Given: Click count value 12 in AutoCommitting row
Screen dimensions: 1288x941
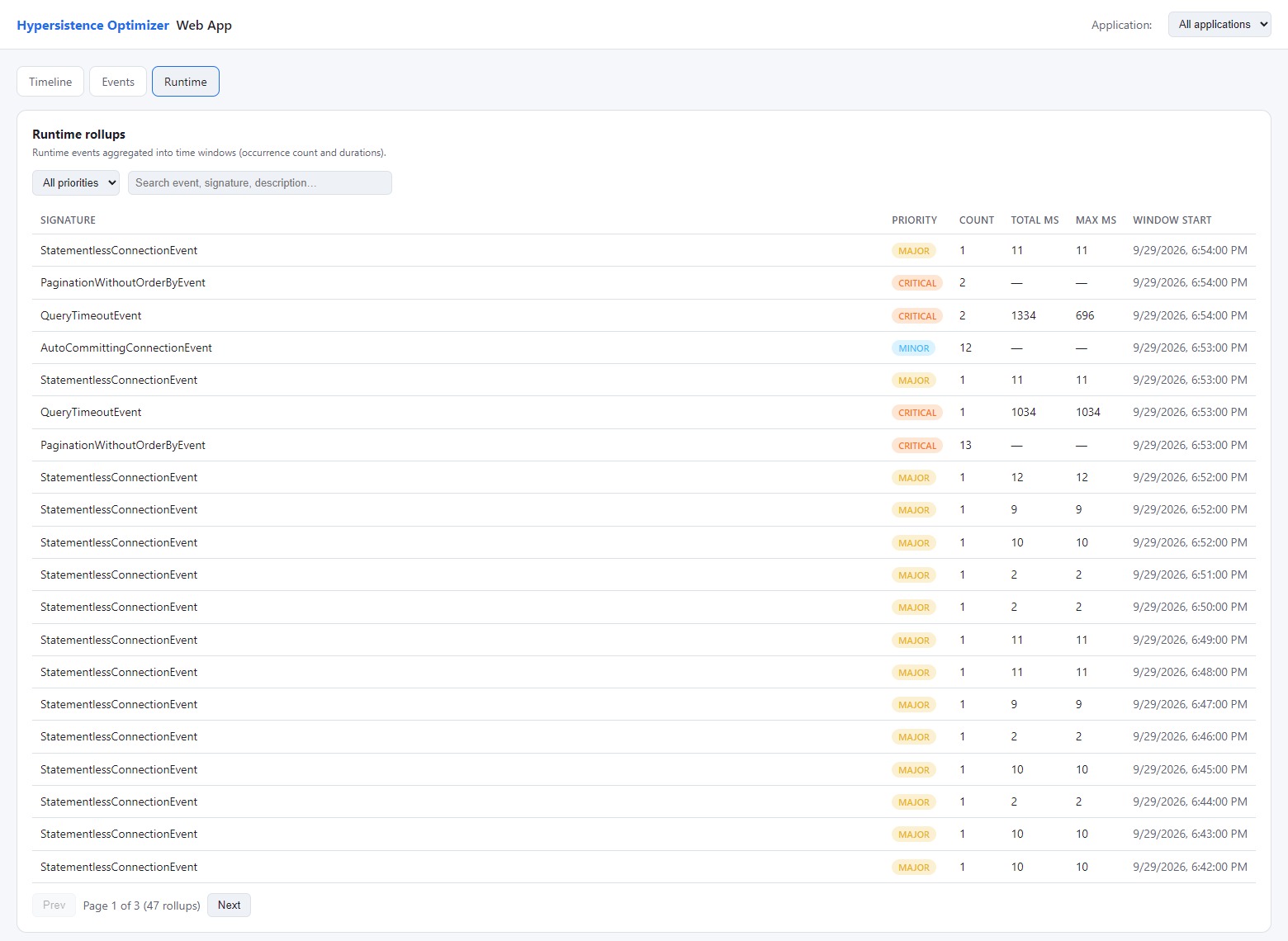Looking at the screenshot, I should (965, 348).
